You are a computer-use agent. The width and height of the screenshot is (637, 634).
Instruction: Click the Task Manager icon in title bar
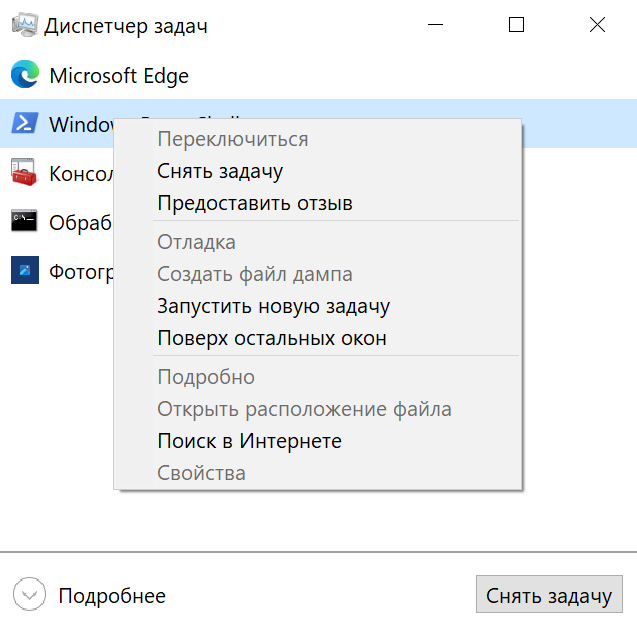tap(24, 26)
